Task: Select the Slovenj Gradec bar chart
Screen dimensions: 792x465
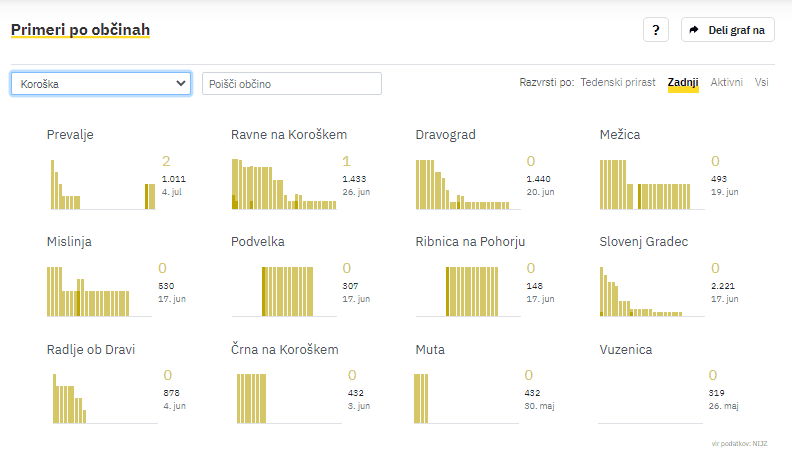Action: [650, 292]
